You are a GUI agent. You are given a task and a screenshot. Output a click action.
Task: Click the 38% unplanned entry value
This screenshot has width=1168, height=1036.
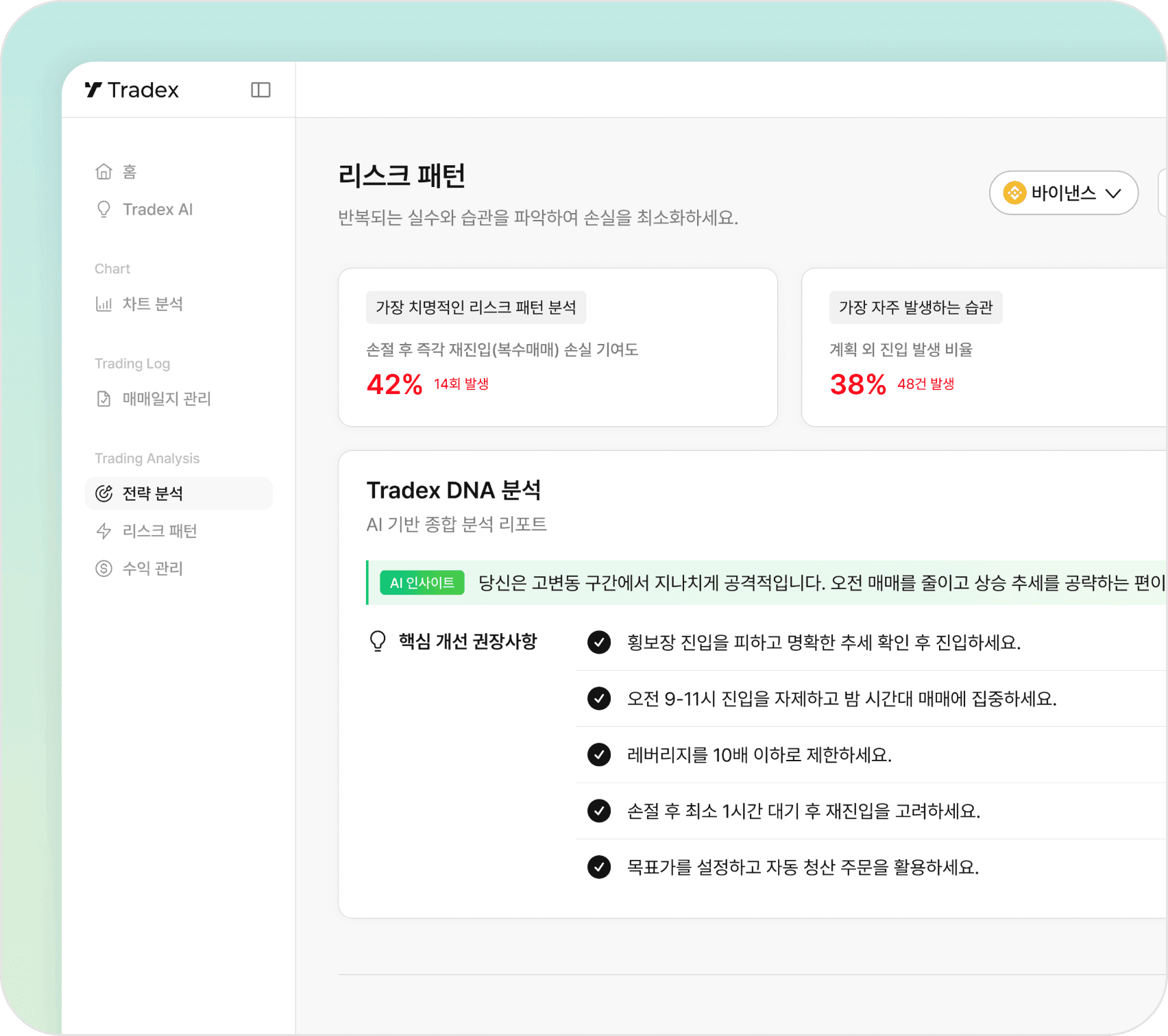858,384
